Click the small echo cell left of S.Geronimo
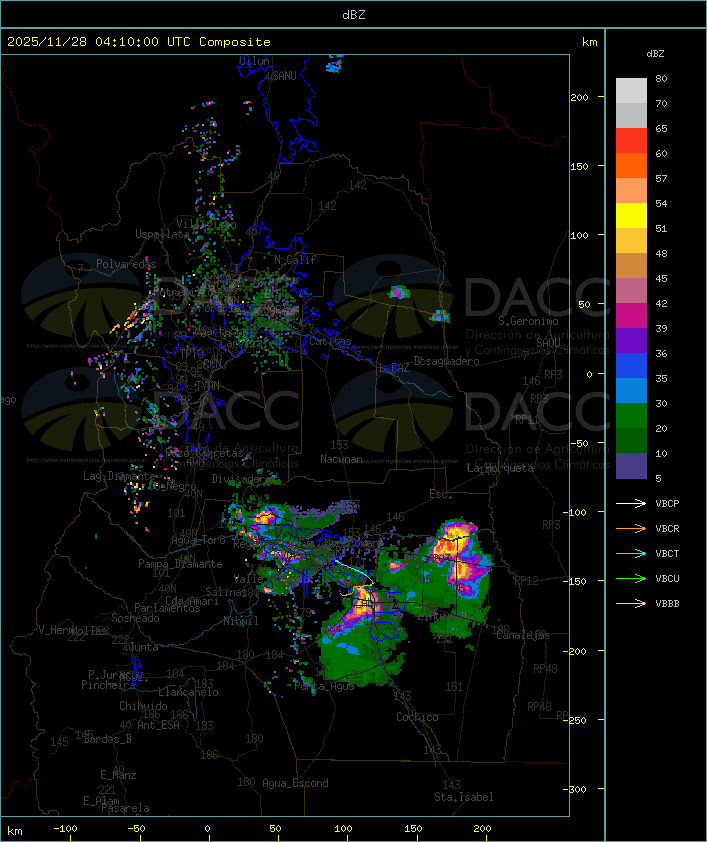The width and height of the screenshot is (707, 842). pyautogui.click(x=441, y=316)
